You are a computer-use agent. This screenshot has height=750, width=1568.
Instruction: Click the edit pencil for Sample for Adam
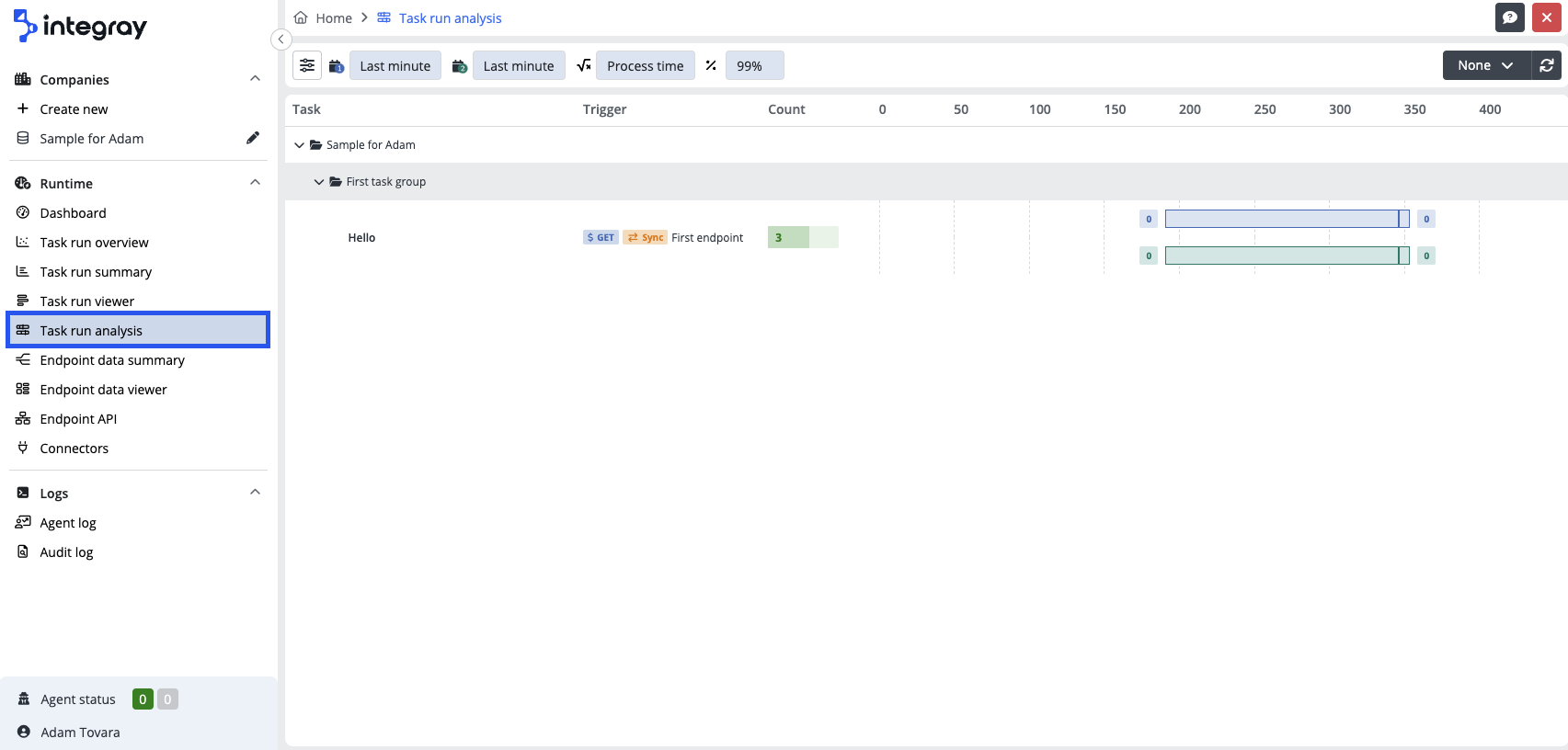coord(253,138)
